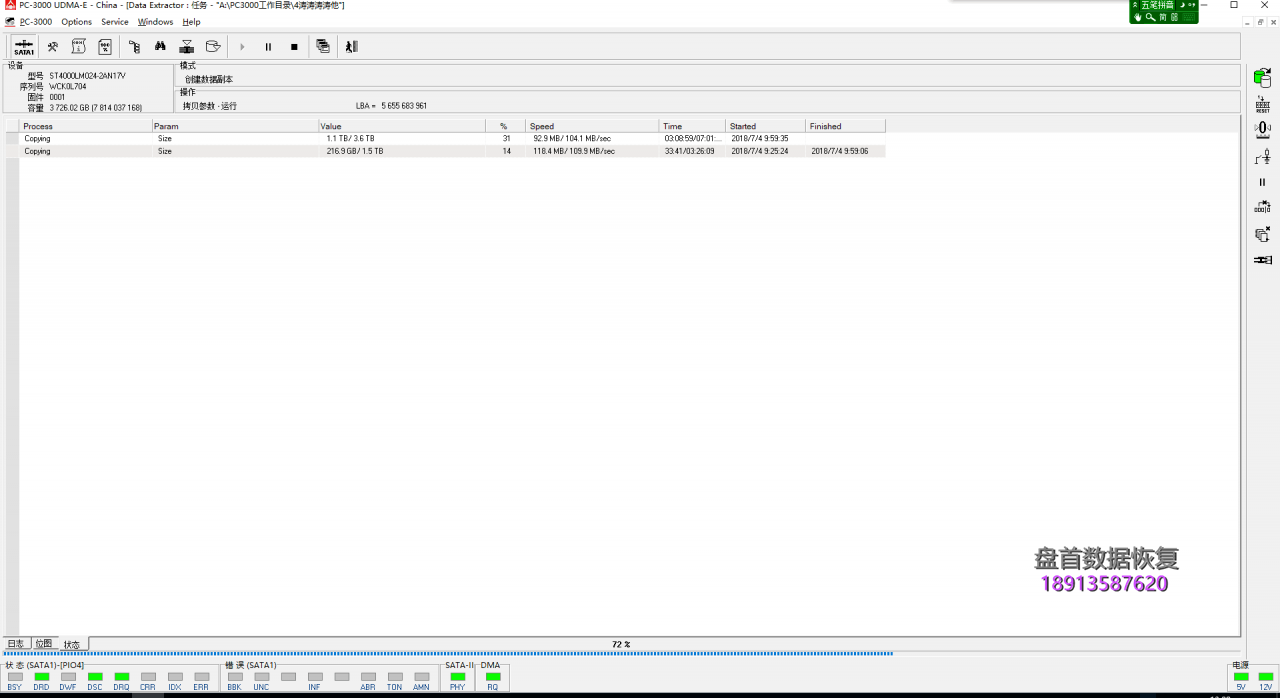This screenshot has width=1280, height=698.
Task: Click the 72 % progress bar
Action: point(620,645)
